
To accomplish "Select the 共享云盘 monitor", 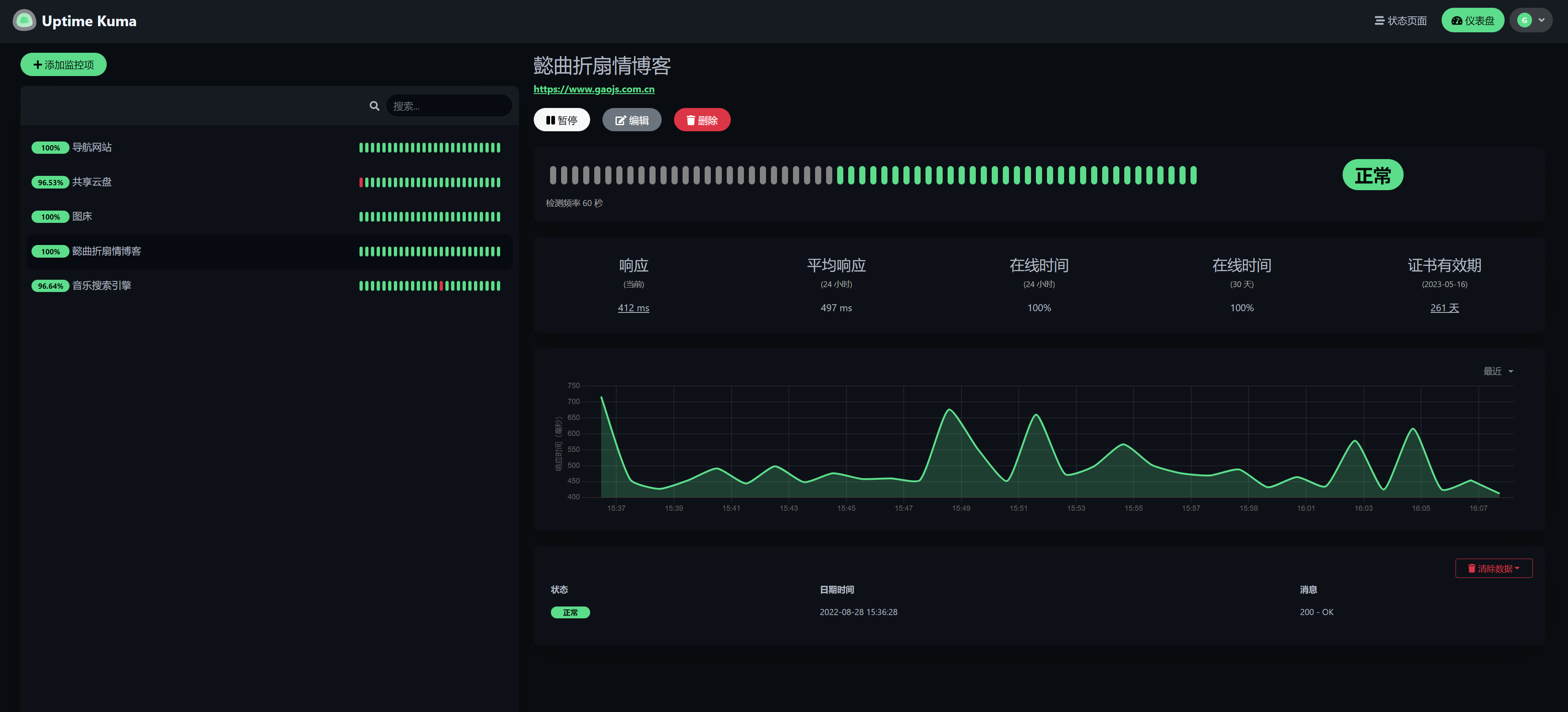I will coord(269,182).
